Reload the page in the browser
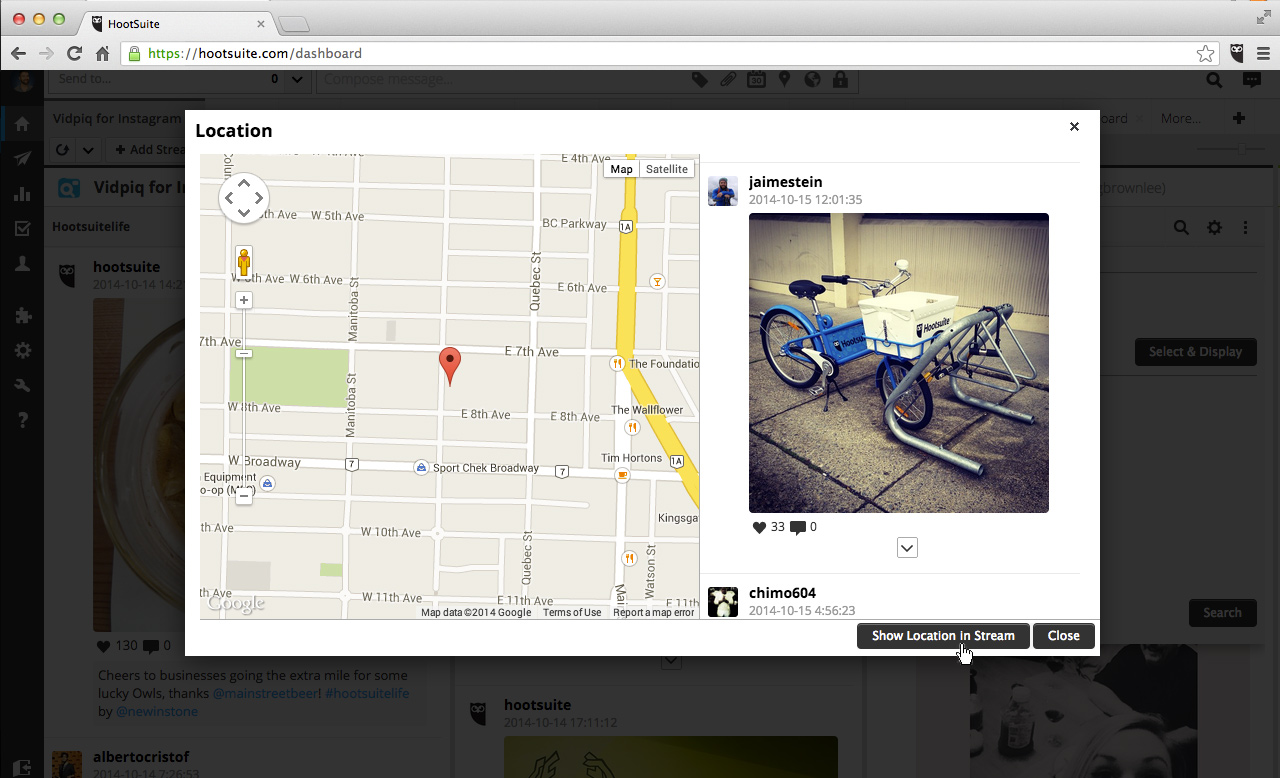The width and height of the screenshot is (1280, 778). (74, 53)
